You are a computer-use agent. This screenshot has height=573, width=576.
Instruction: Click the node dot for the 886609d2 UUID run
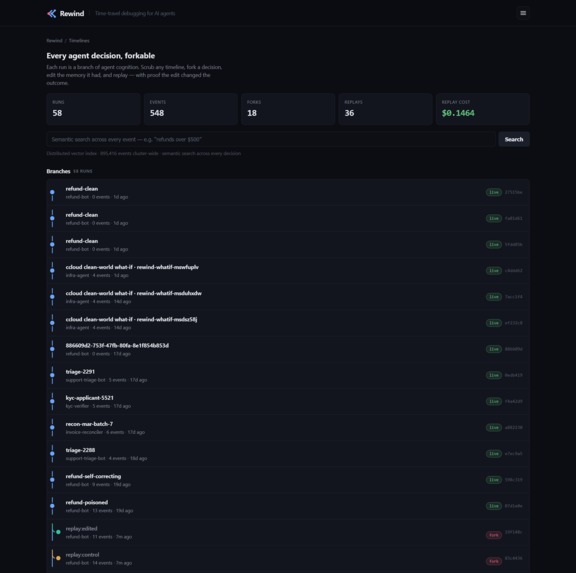tap(52, 349)
